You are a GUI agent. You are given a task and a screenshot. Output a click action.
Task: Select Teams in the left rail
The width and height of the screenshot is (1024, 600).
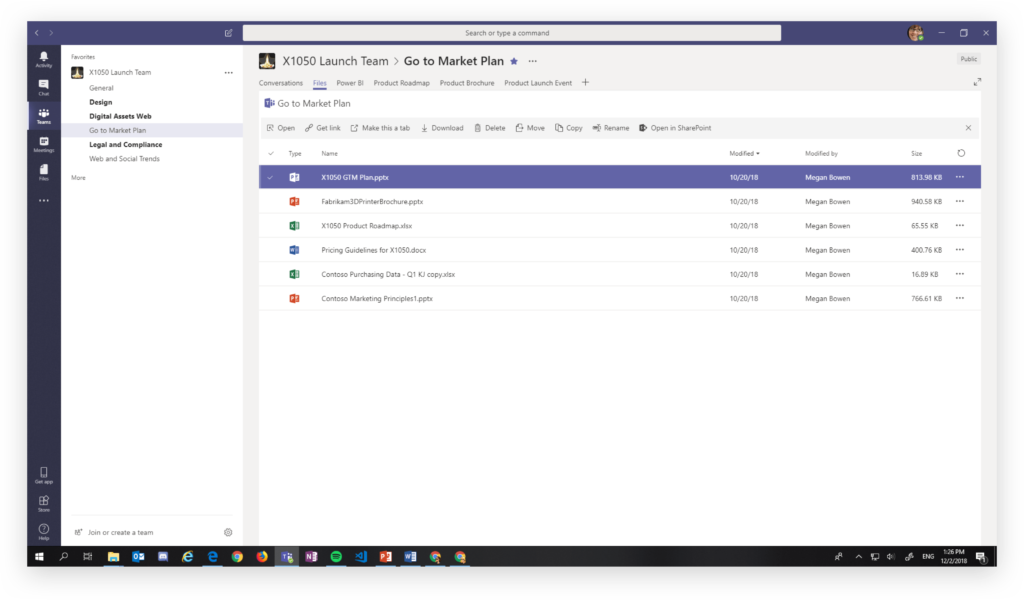(44, 116)
